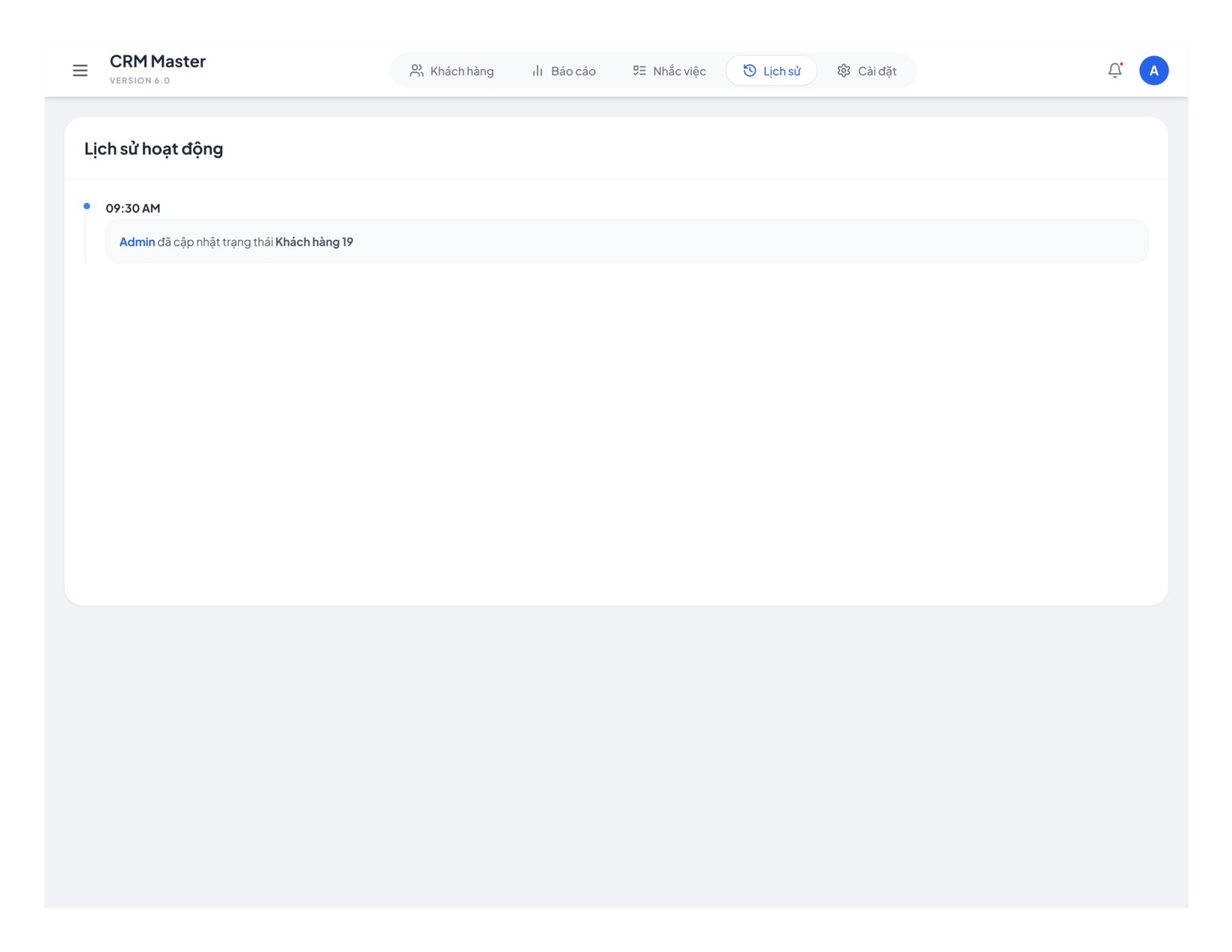Click the CRM Master logo title
The width and height of the screenshot is (1232, 952).
tap(158, 61)
